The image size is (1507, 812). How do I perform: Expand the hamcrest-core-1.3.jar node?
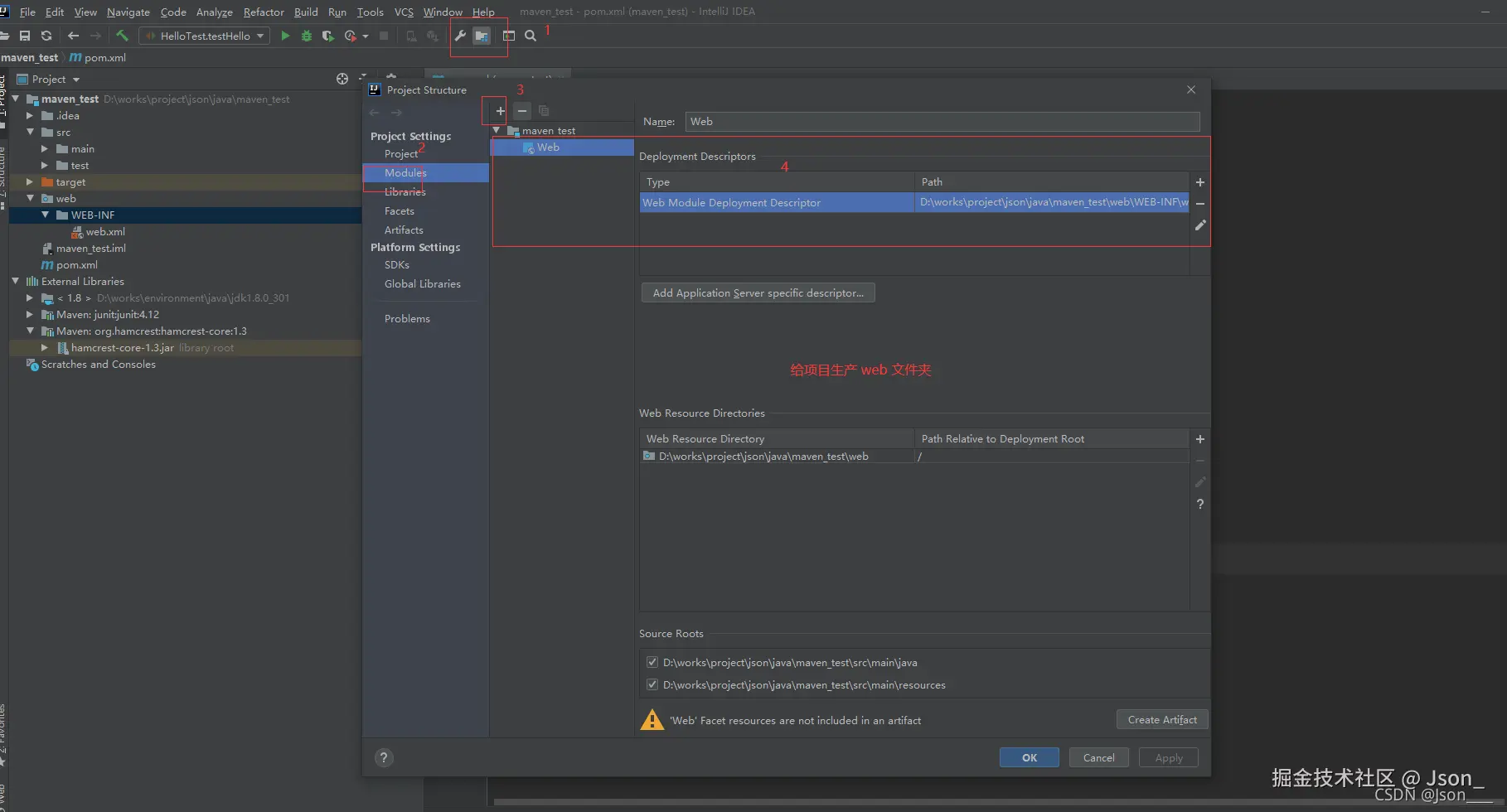(x=45, y=347)
